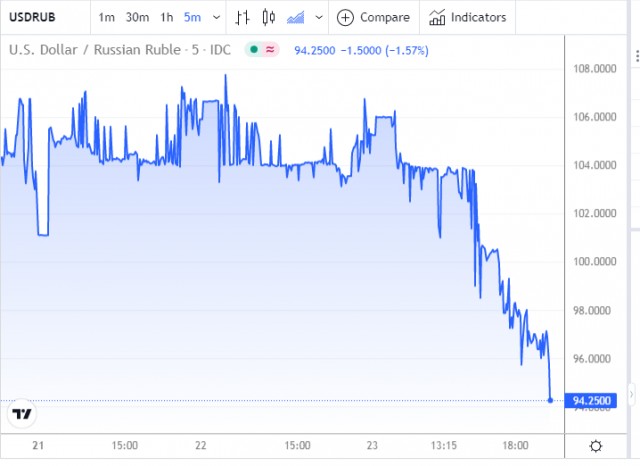Image resolution: width=640 pixels, height=466 pixels.
Task: Click the 94.2500 current price label
Action: [591, 400]
